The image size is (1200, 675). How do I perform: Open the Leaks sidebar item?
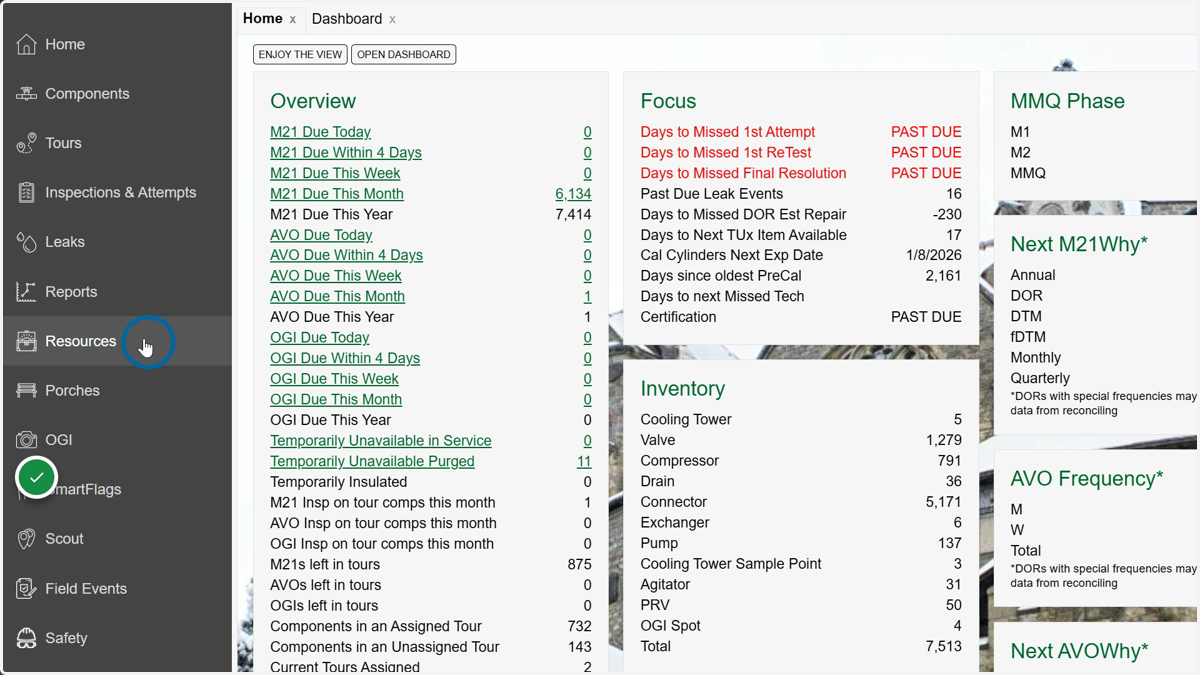click(x=117, y=242)
